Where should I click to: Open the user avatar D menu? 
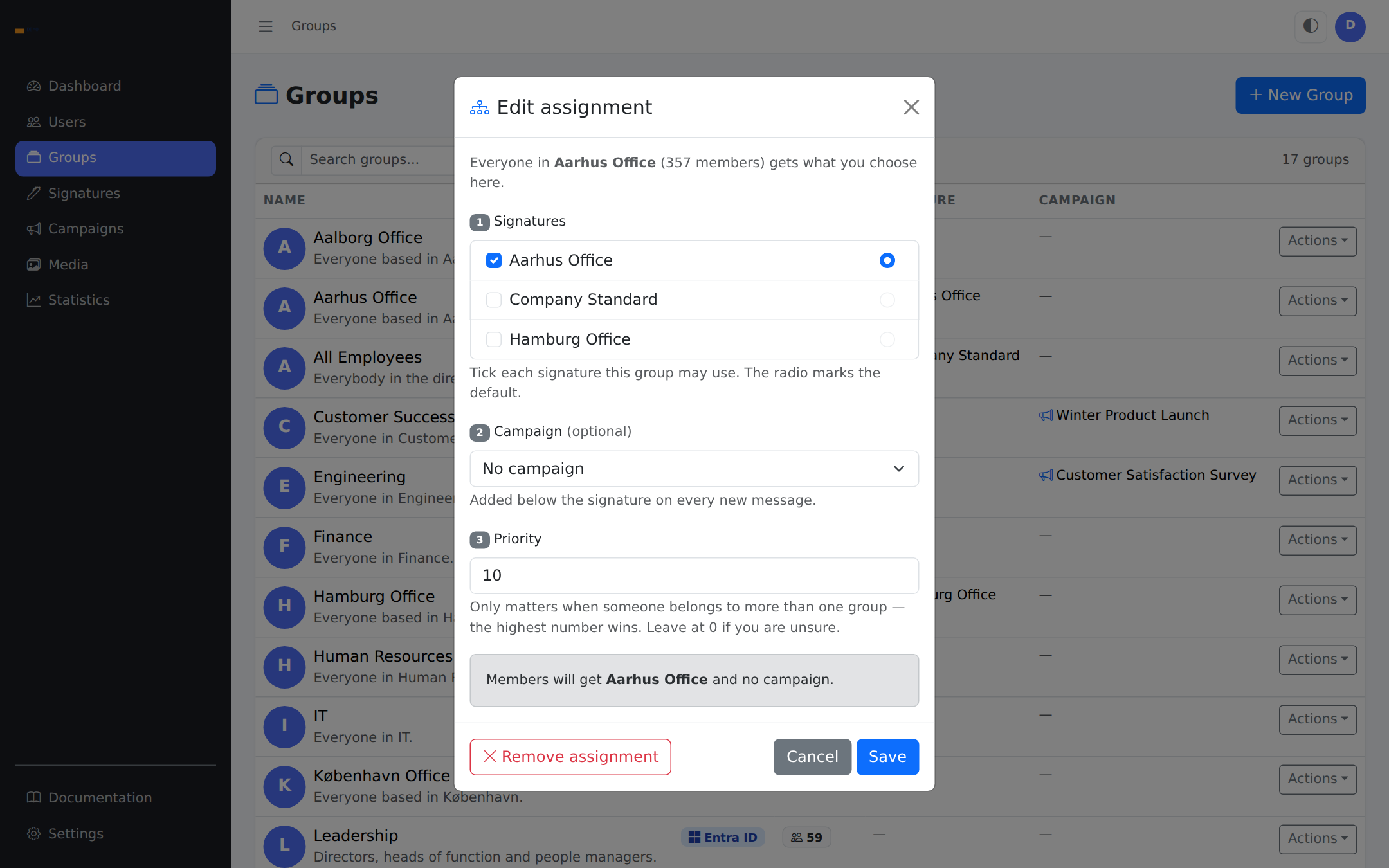click(1350, 26)
